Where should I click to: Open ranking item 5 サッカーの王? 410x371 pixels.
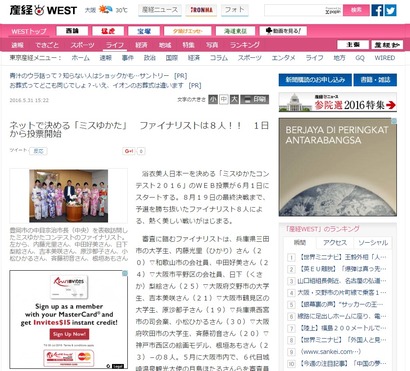tap(340, 305)
